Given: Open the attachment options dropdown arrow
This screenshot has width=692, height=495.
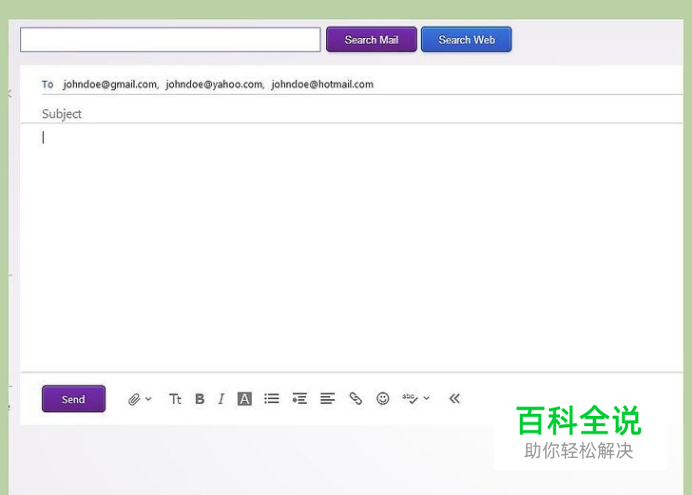Looking at the screenshot, I should click(x=149, y=399).
